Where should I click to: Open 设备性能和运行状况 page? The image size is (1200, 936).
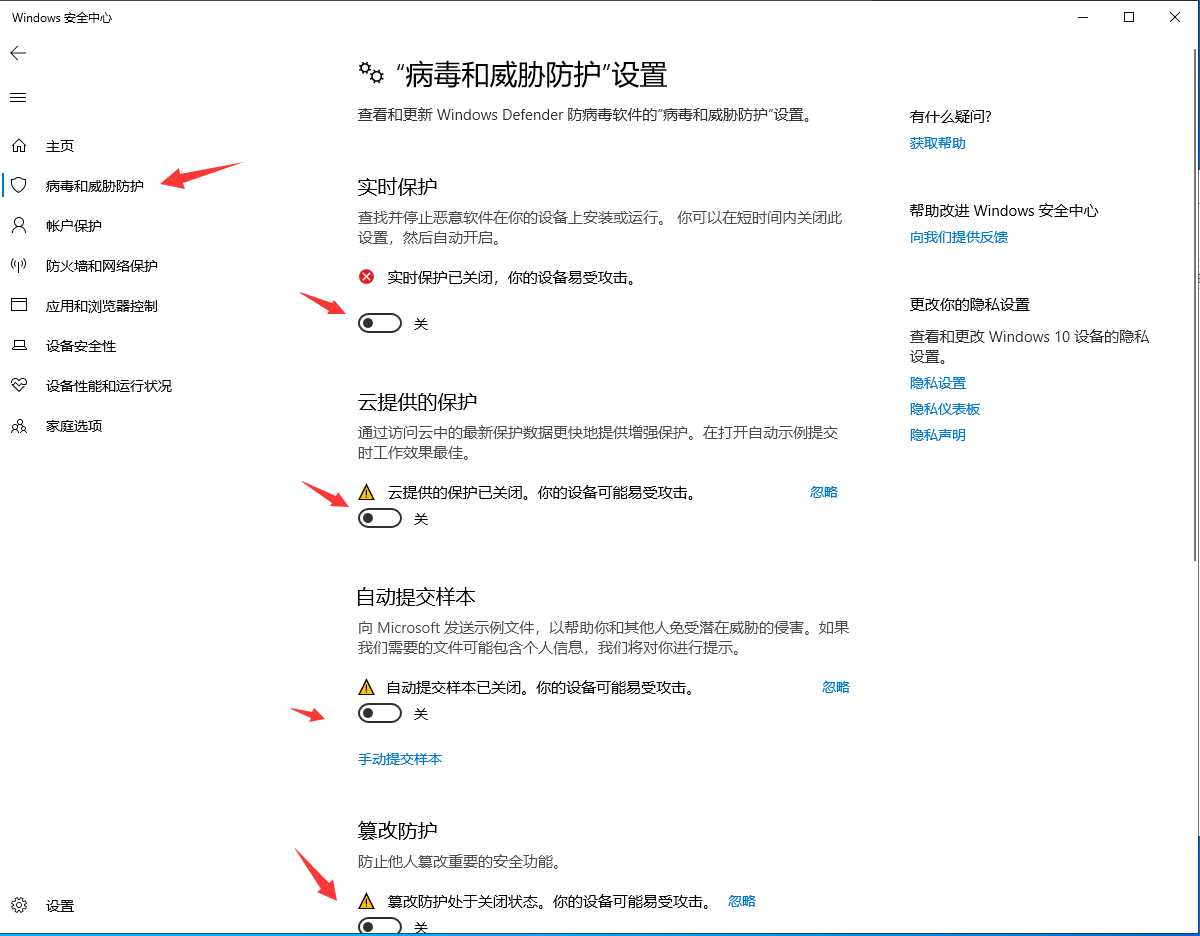(109, 386)
